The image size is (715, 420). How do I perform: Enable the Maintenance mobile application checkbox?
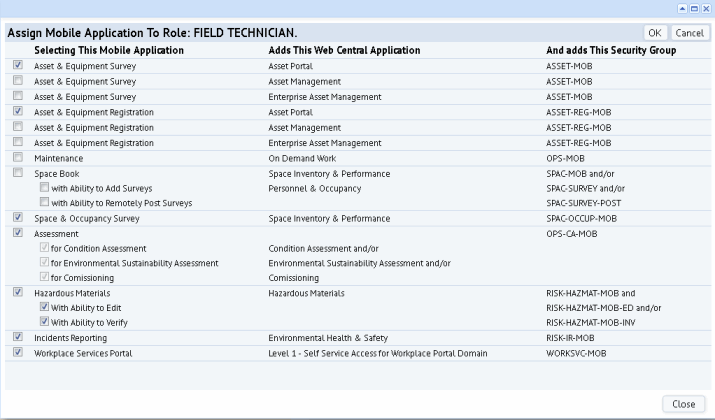click(x=18, y=158)
